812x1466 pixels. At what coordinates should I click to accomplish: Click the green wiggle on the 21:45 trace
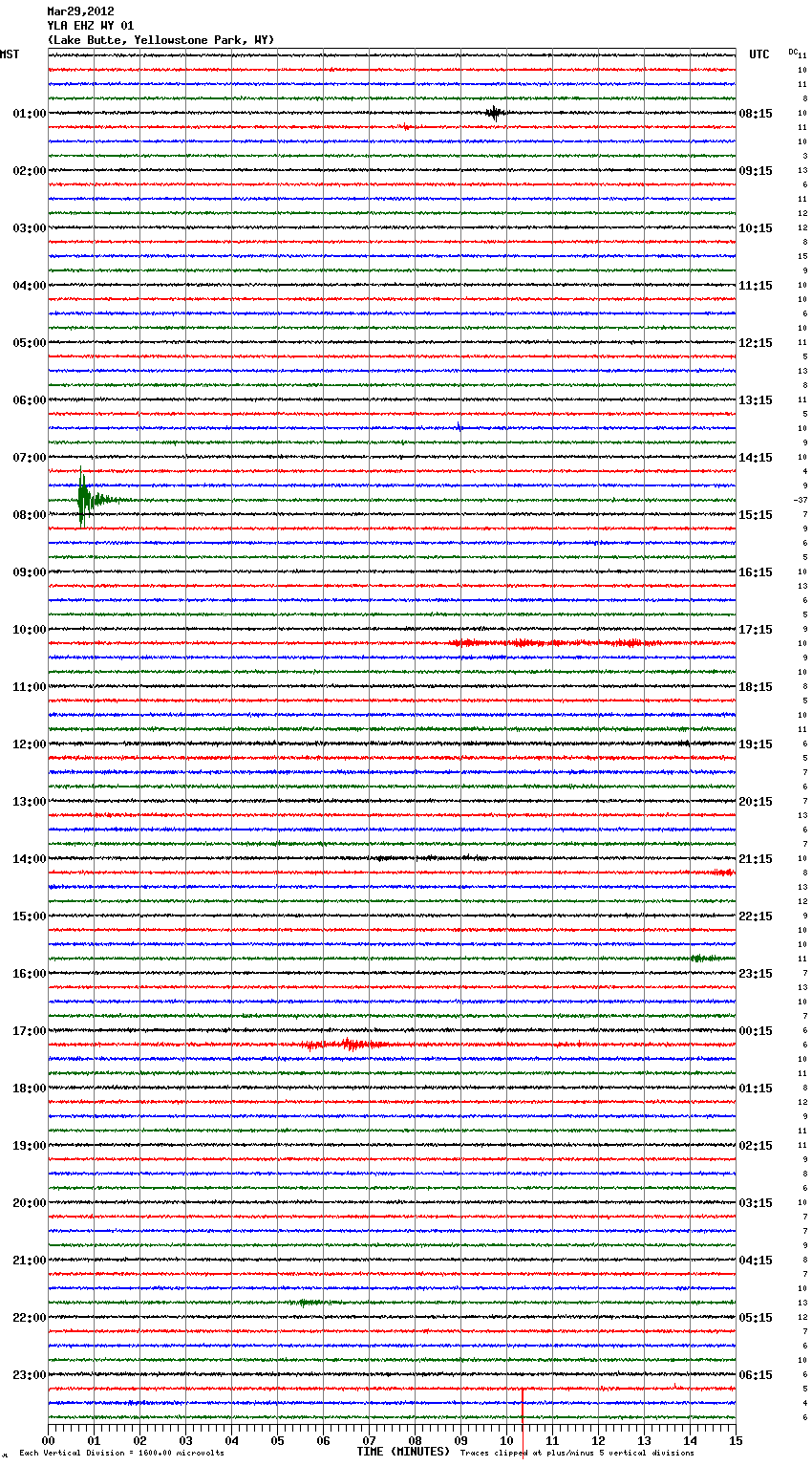point(310,1303)
